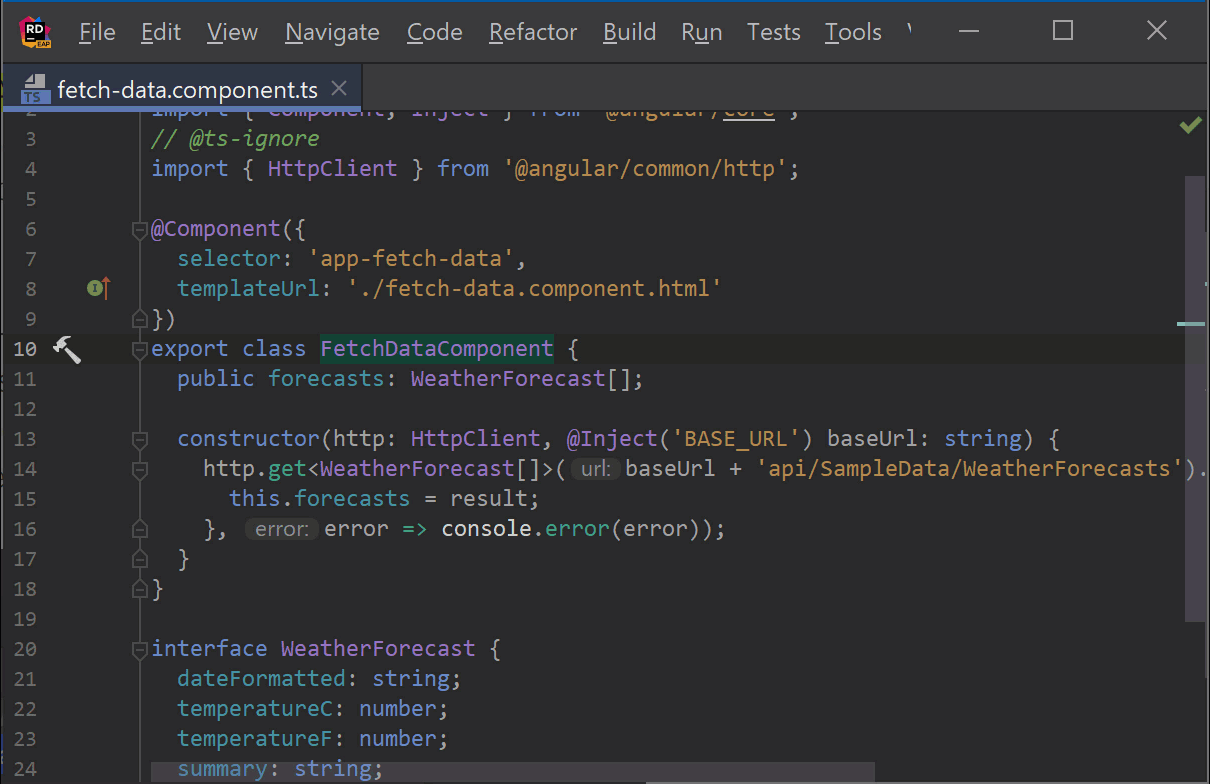Click the teal marker stripe on the error stripe
The image size is (1210, 784).
tap(1191, 324)
